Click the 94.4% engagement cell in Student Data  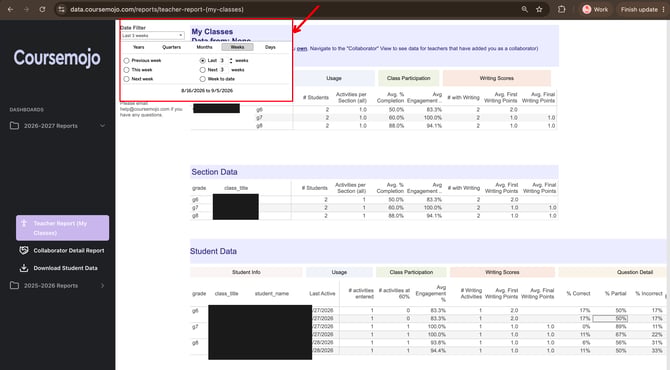coord(438,350)
